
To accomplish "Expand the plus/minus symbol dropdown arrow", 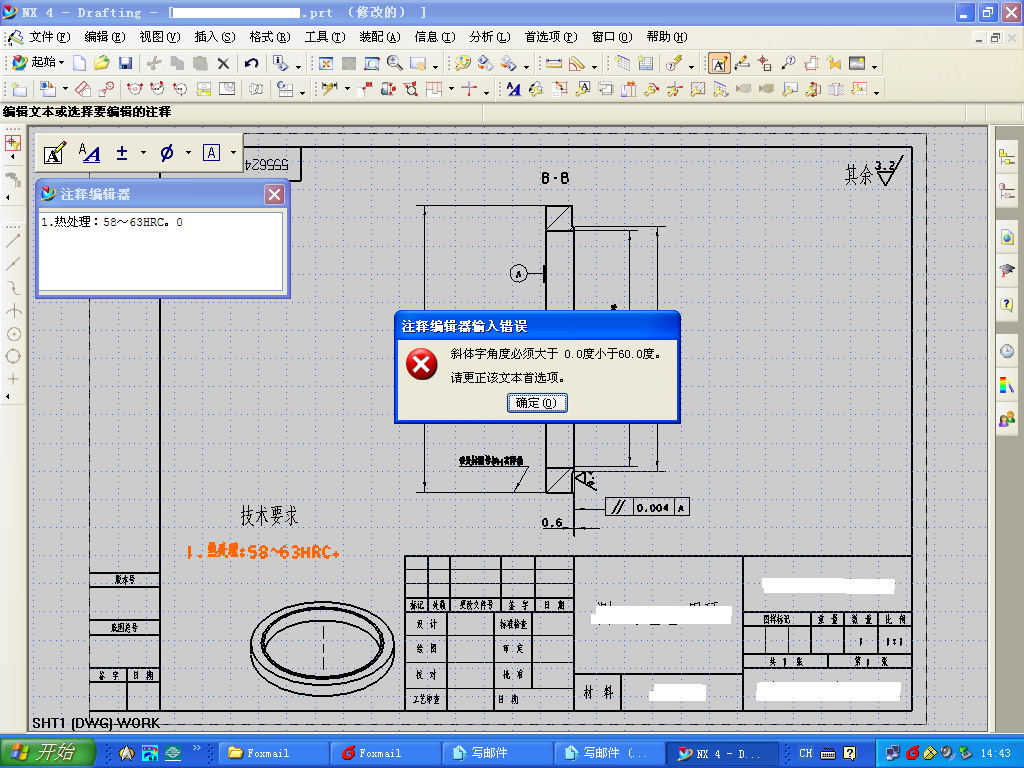I will (x=143, y=153).
